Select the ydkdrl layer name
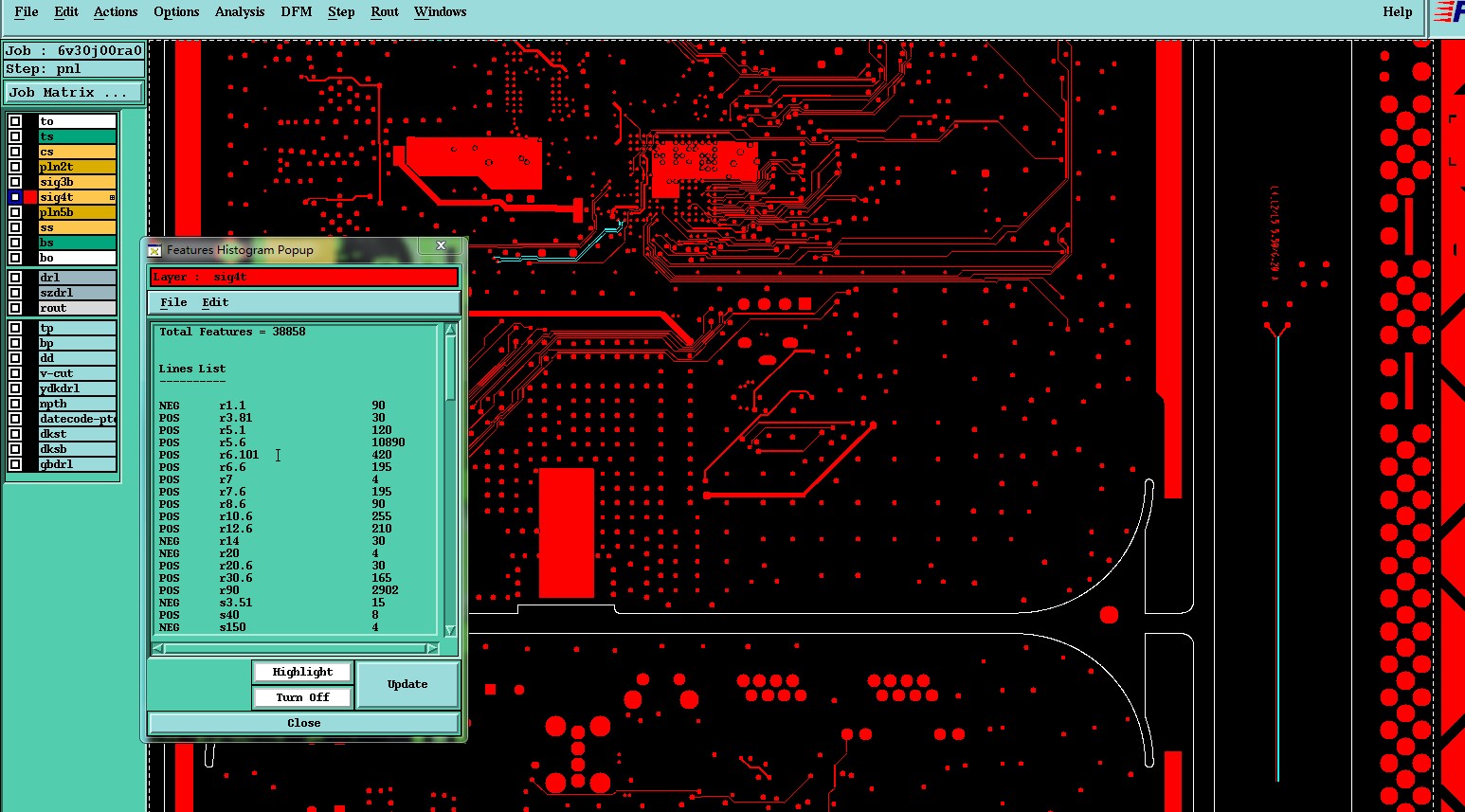 pyautogui.click(x=77, y=388)
